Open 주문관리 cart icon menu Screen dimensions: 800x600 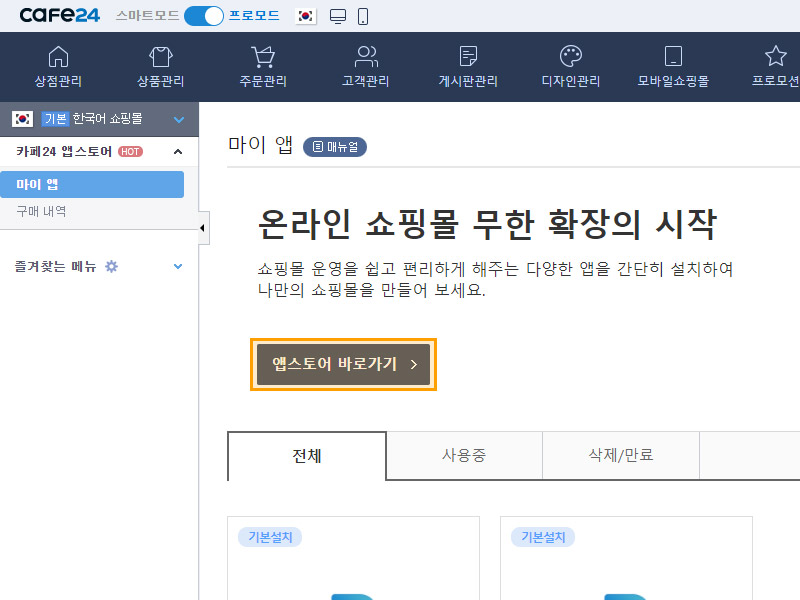click(x=263, y=66)
